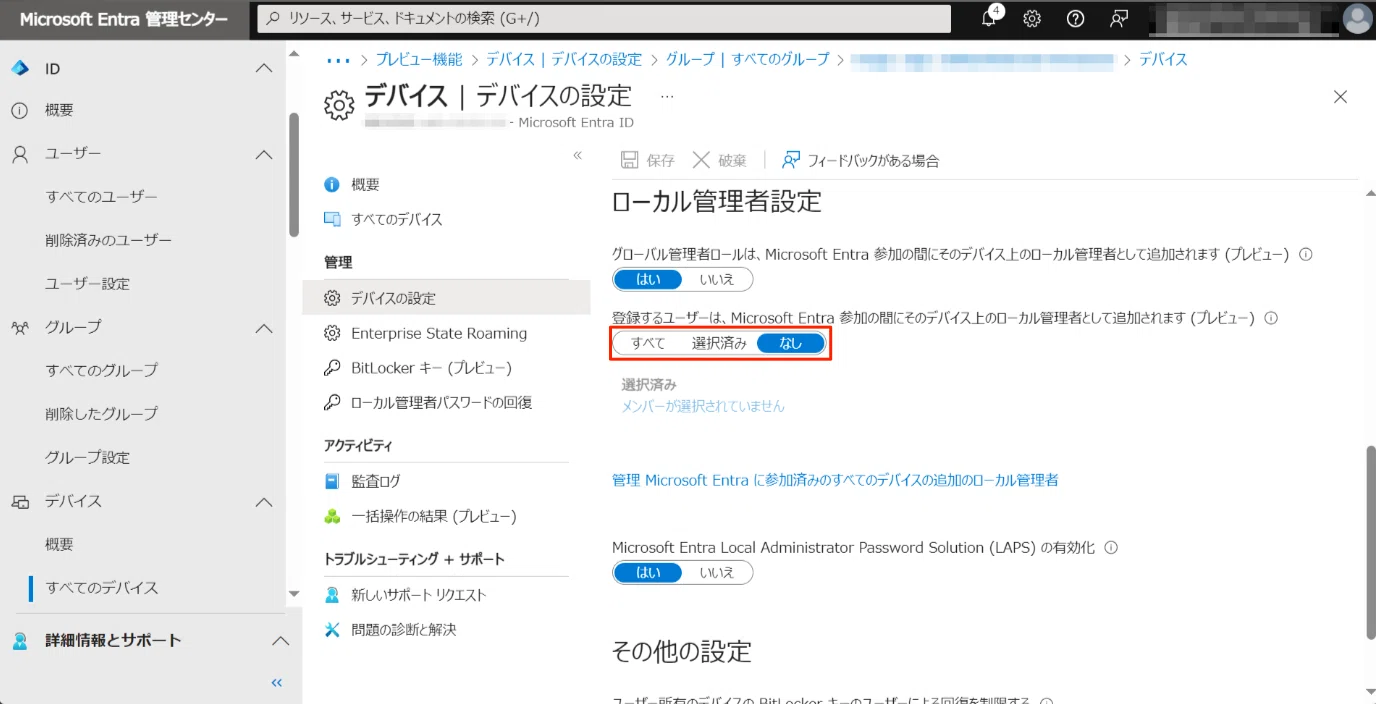Screen dimensions: 1376x704
Task: Collapse the ユーザー section chevron
Action: tap(264, 154)
